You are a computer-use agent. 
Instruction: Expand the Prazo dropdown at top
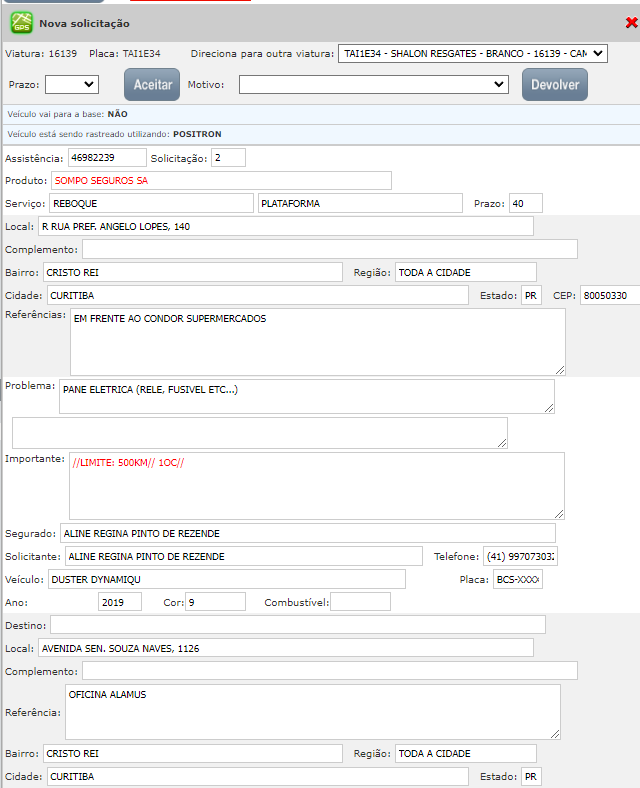(x=71, y=85)
